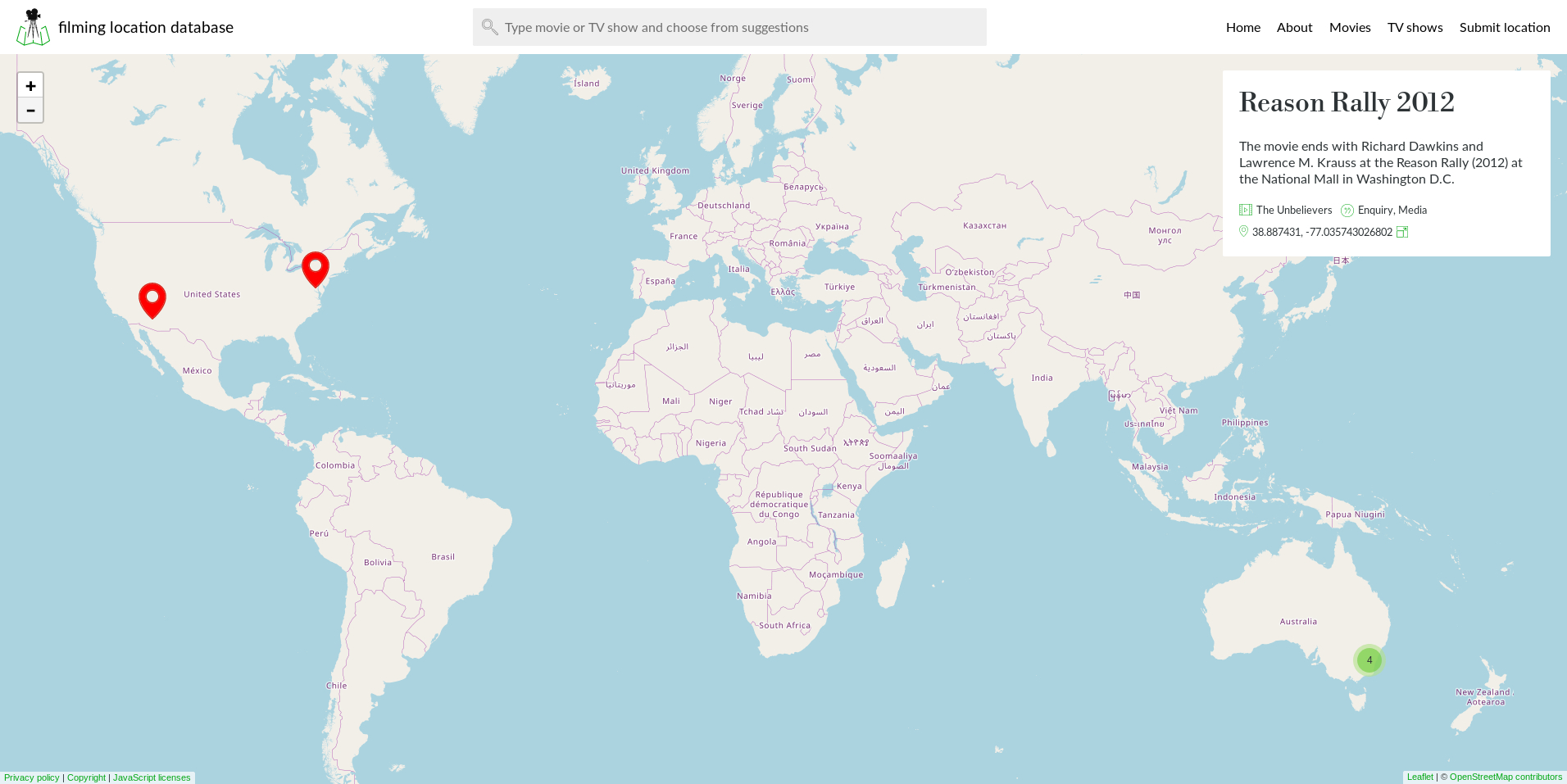
Task: Zoom out using the map minus button
Action: [30, 110]
